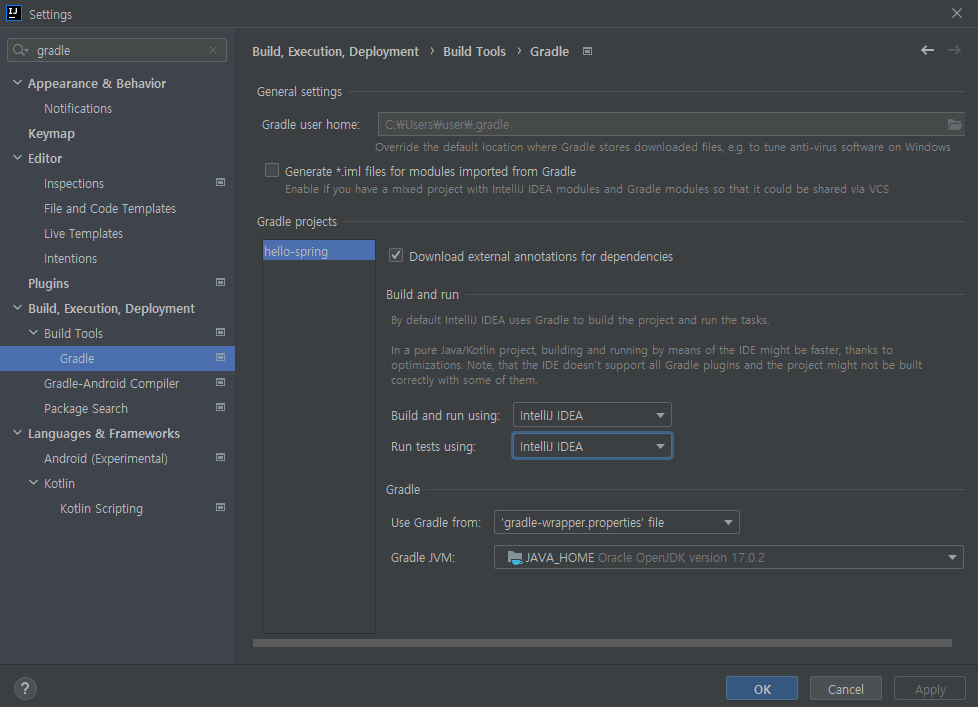Click the settings icon next to Gradle breadcrumb
Viewport: 978px width, 707px height.
(x=588, y=51)
